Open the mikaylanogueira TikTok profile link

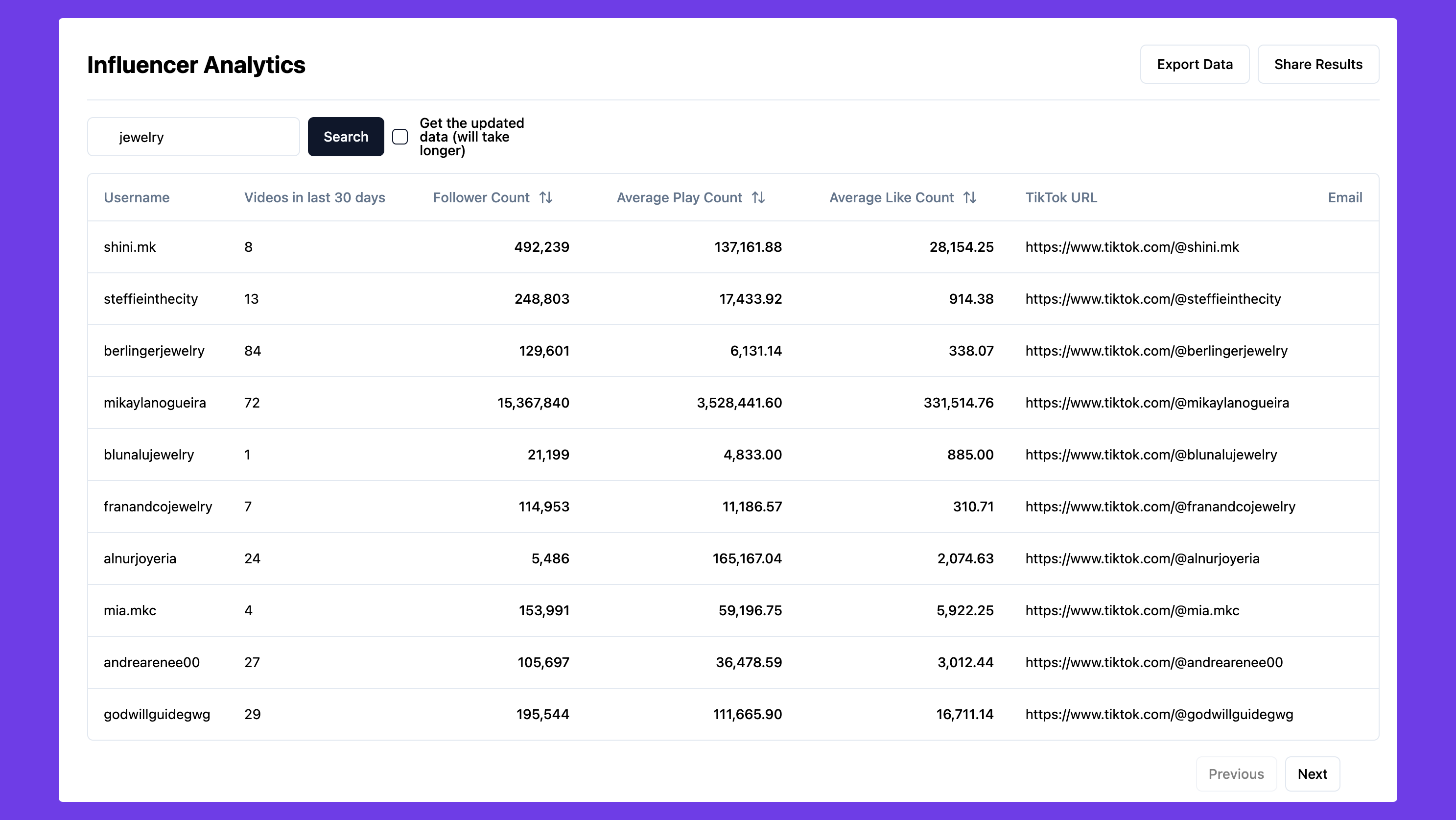[1157, 403]
